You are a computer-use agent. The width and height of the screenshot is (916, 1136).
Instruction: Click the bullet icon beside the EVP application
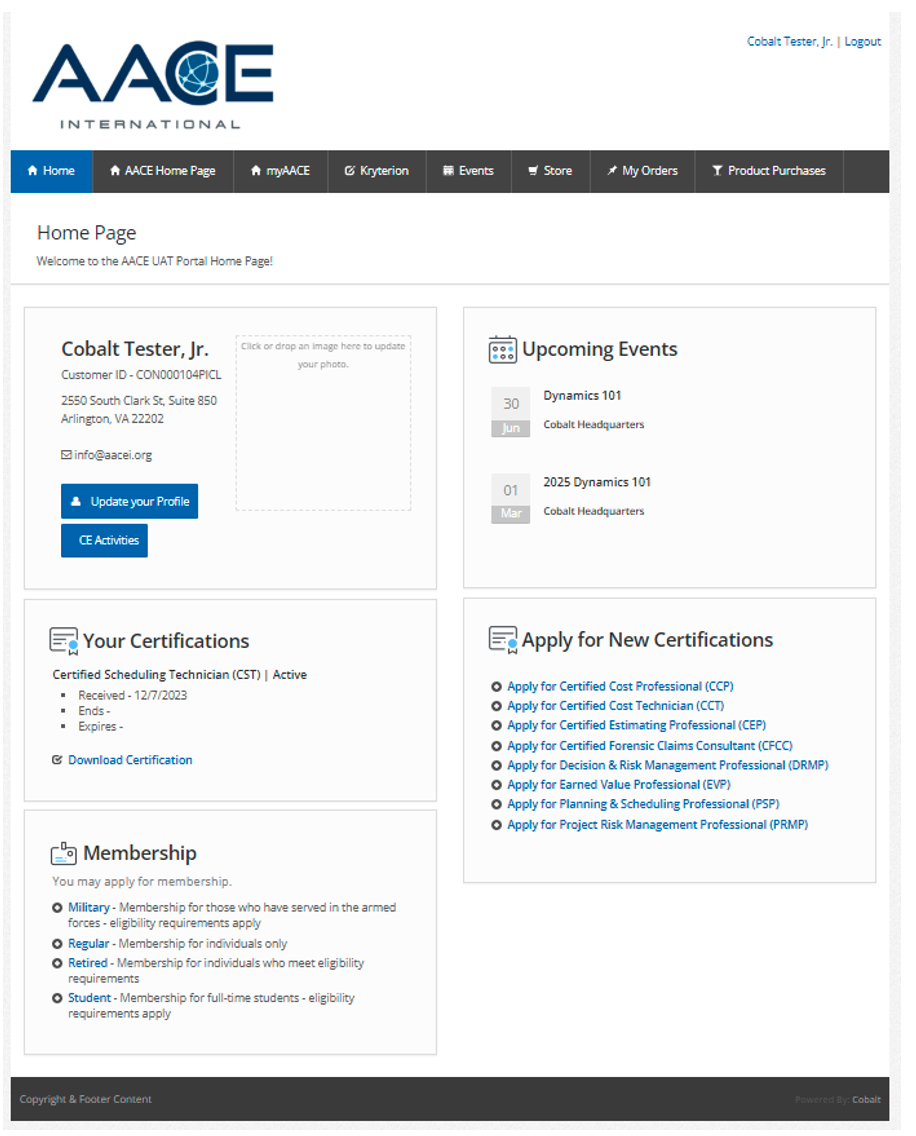click(x=496, y=785)
